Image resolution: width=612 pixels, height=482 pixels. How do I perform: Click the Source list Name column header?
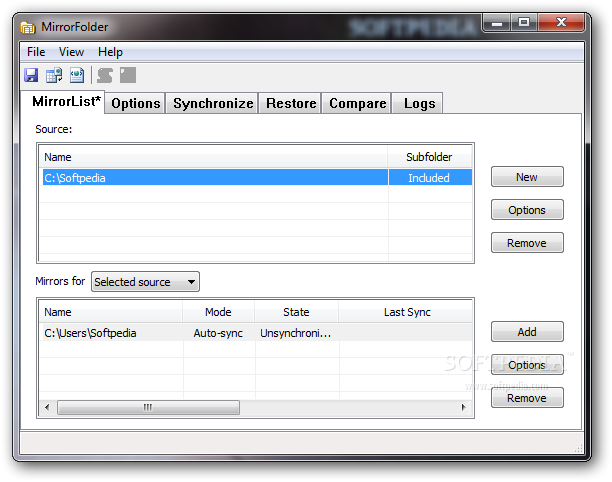[214, 157]
